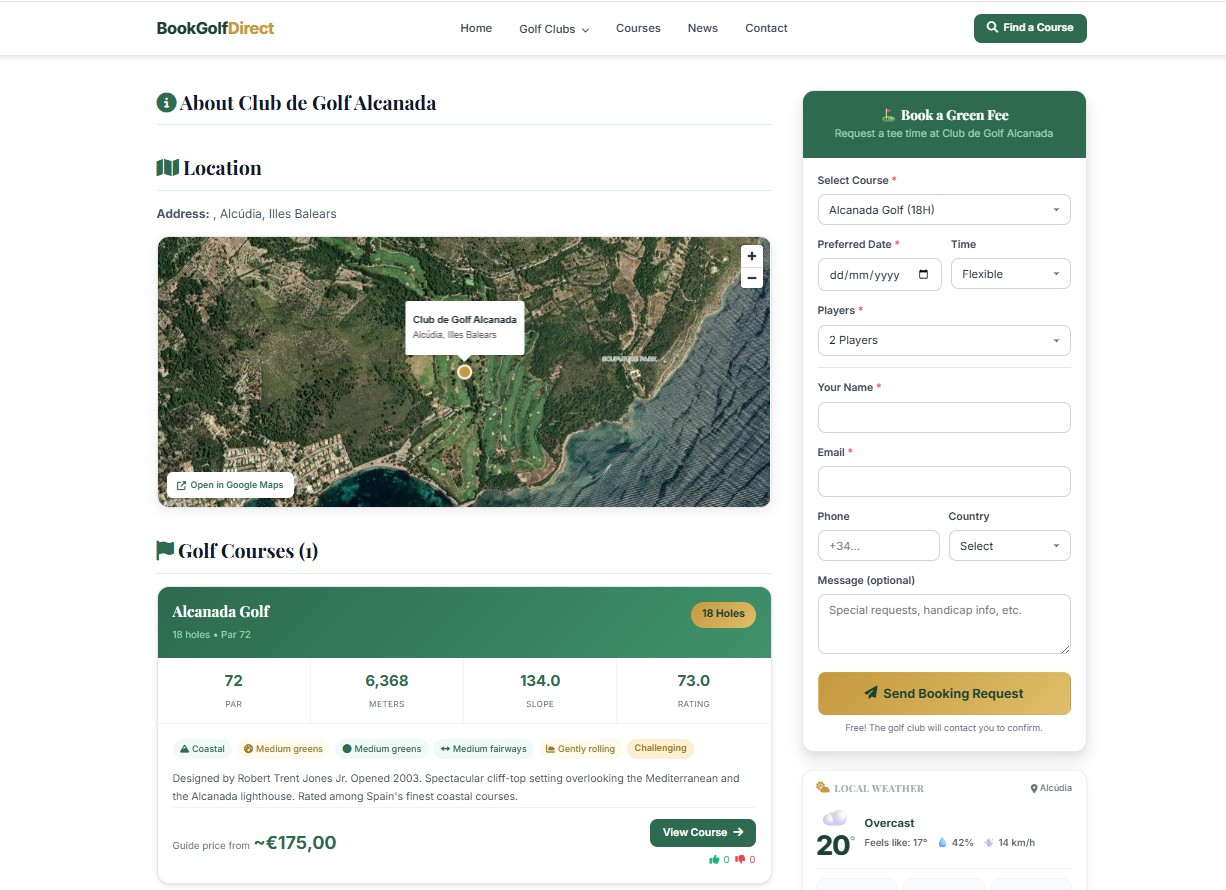
Task: Open the Country select dropdown
Action: pos(1009,546)
